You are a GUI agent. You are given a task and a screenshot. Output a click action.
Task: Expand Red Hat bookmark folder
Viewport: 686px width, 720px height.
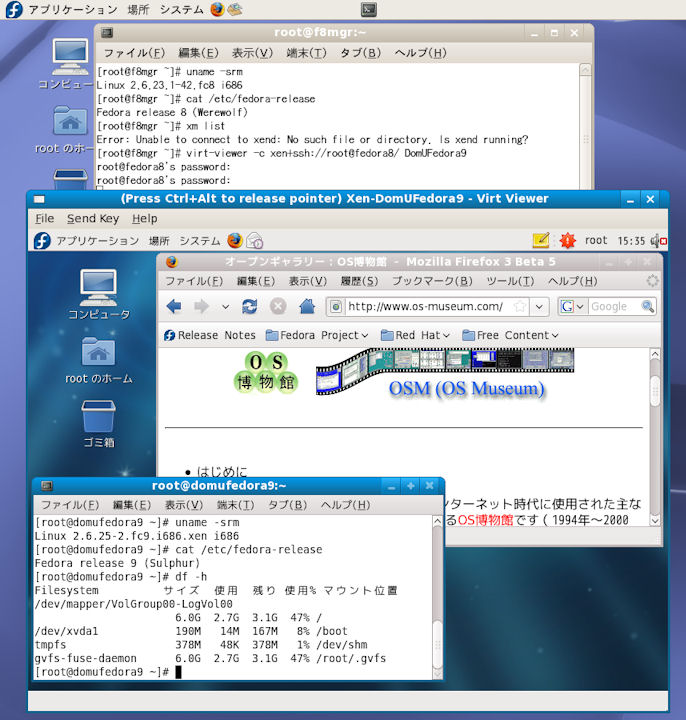coord(415,335)
